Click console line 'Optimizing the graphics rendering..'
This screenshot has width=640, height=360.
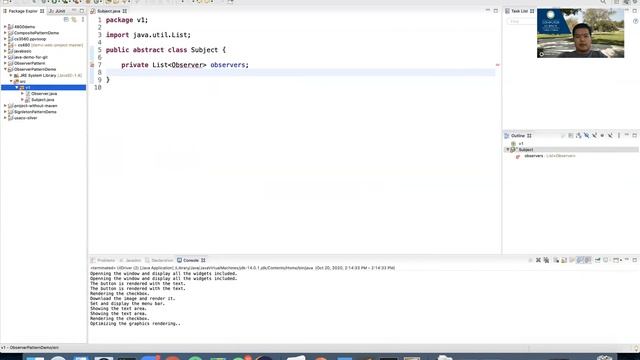tap(135, 324)
